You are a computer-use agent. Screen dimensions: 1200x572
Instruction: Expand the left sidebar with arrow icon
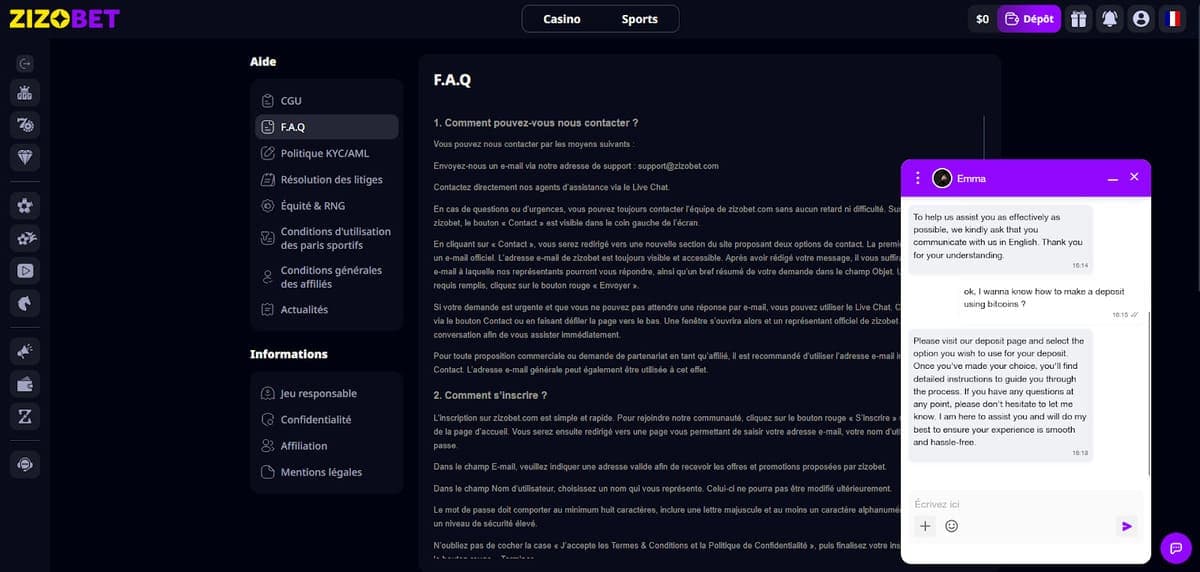[25, 63]
